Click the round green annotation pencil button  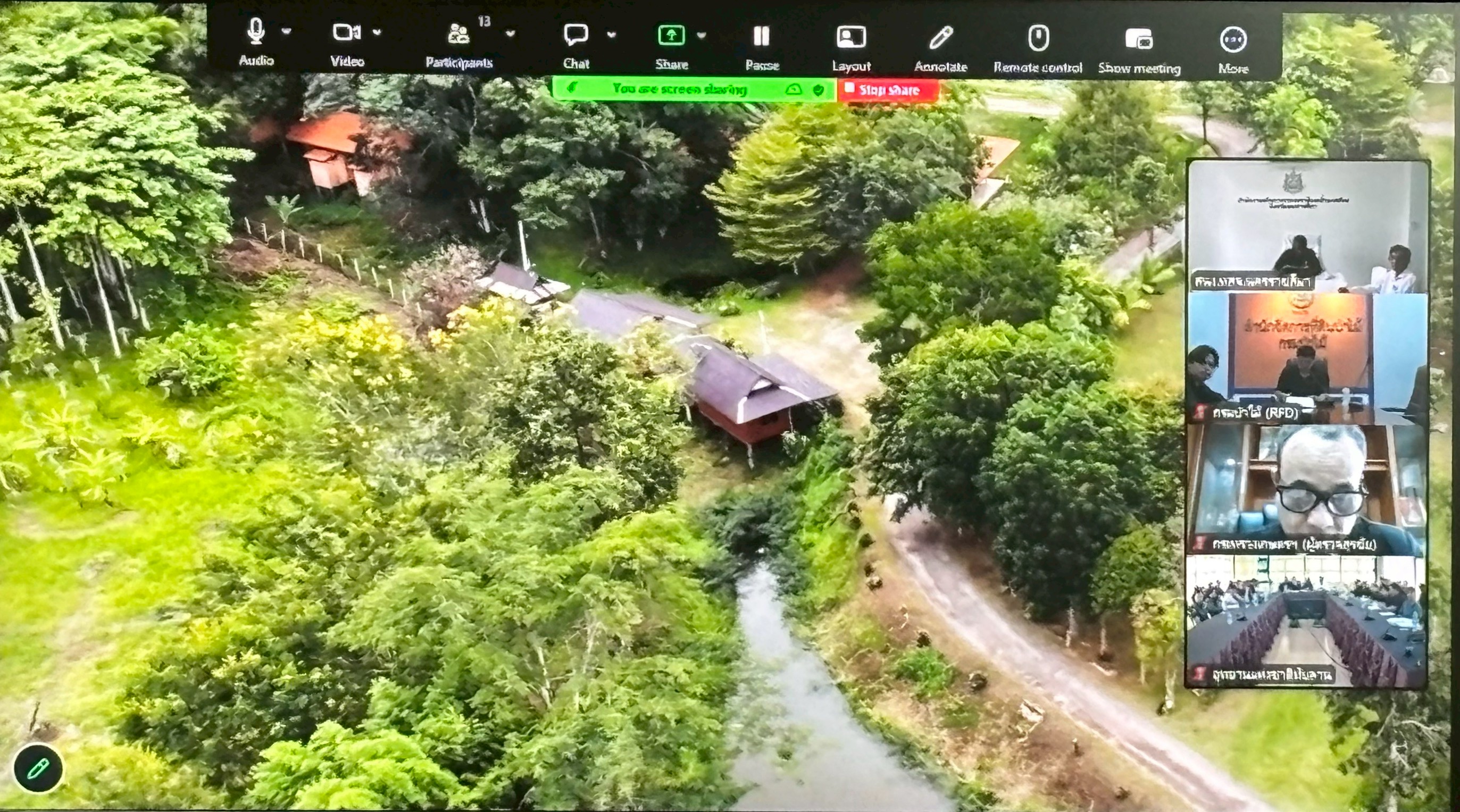coord(38,769)
